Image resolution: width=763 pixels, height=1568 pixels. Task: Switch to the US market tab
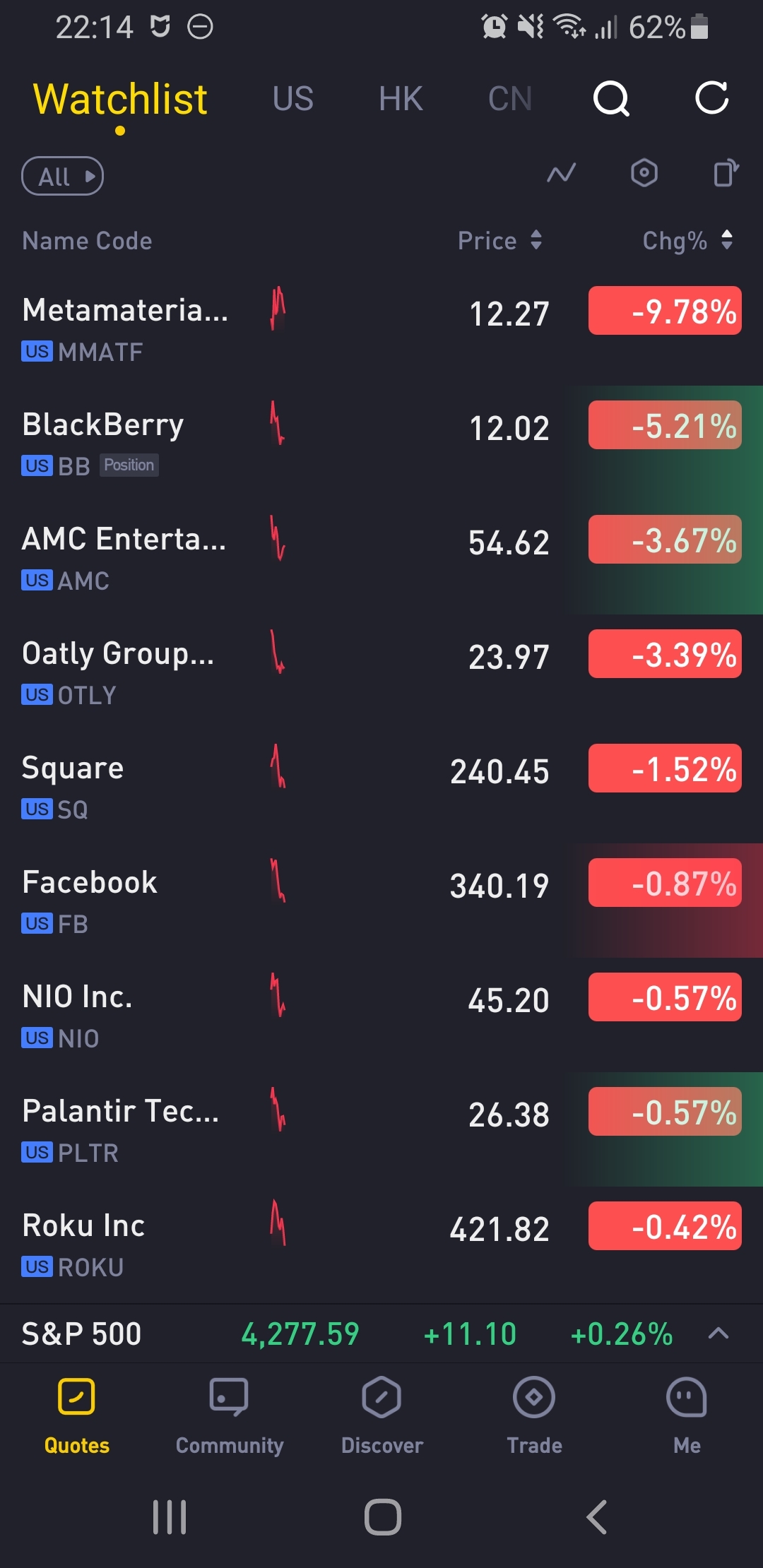pyautogui.click(x=292, y=99)
